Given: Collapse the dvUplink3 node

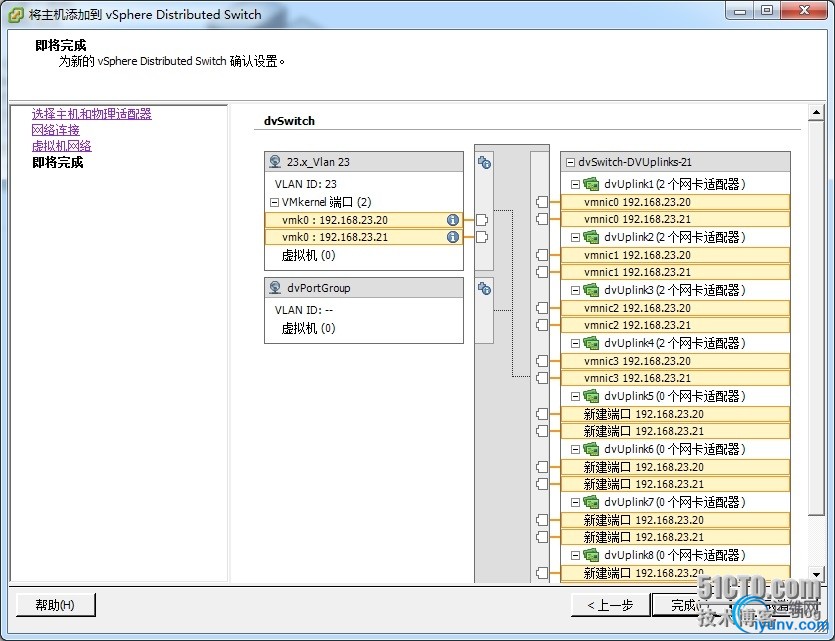Looking at the screenshot, I should coord(575,290).
